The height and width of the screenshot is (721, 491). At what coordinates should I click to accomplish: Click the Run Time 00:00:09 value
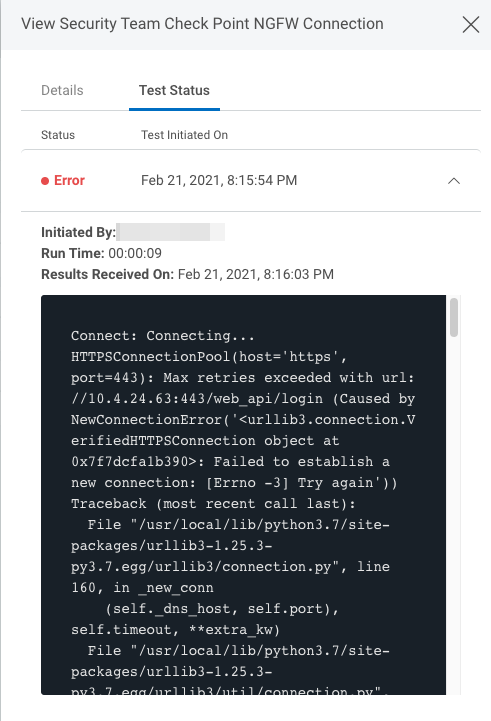coord(135,253)
